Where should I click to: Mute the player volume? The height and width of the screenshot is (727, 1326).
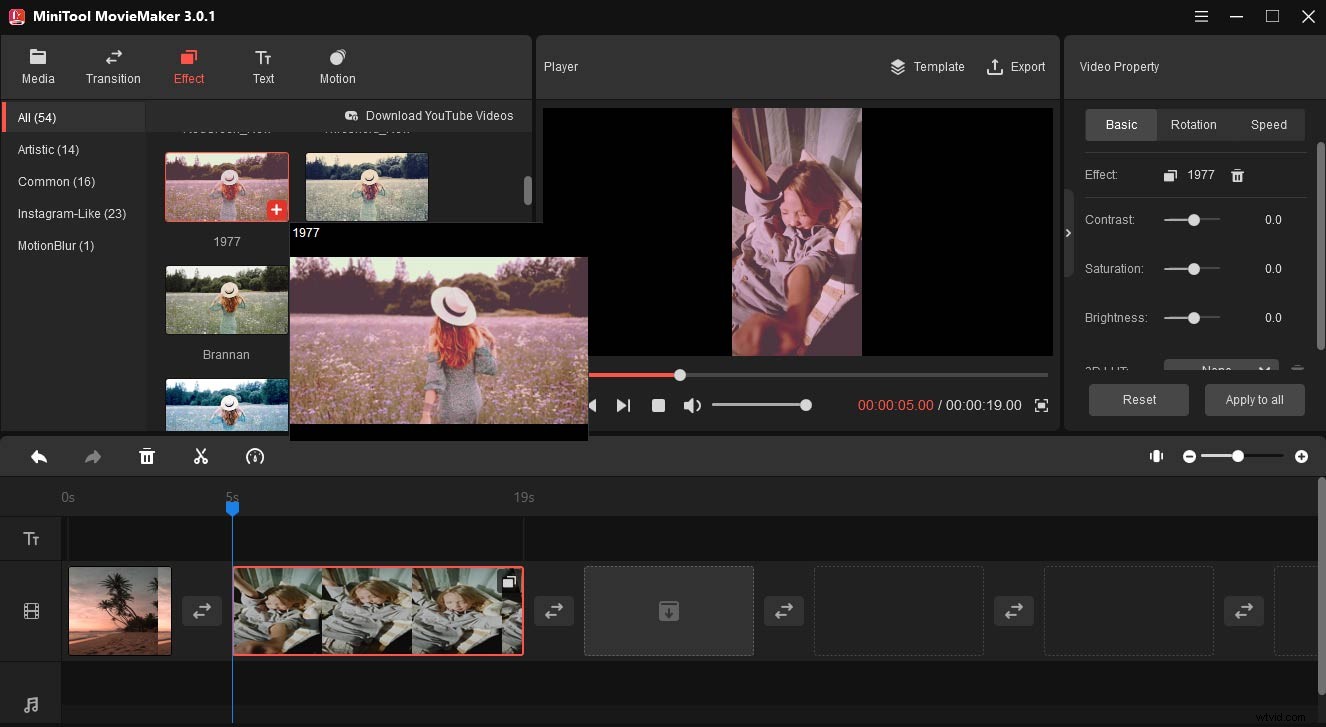(692, 405)
